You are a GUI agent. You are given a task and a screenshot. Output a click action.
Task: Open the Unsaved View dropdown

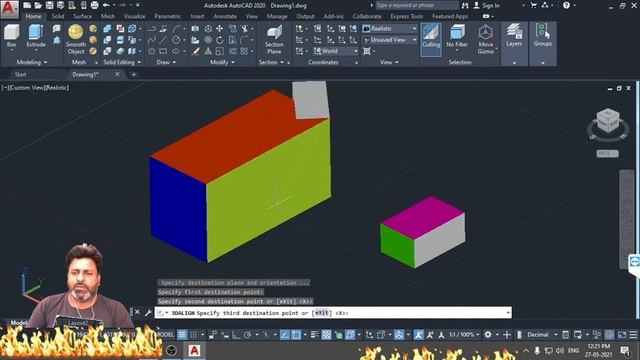click(390, 40)
